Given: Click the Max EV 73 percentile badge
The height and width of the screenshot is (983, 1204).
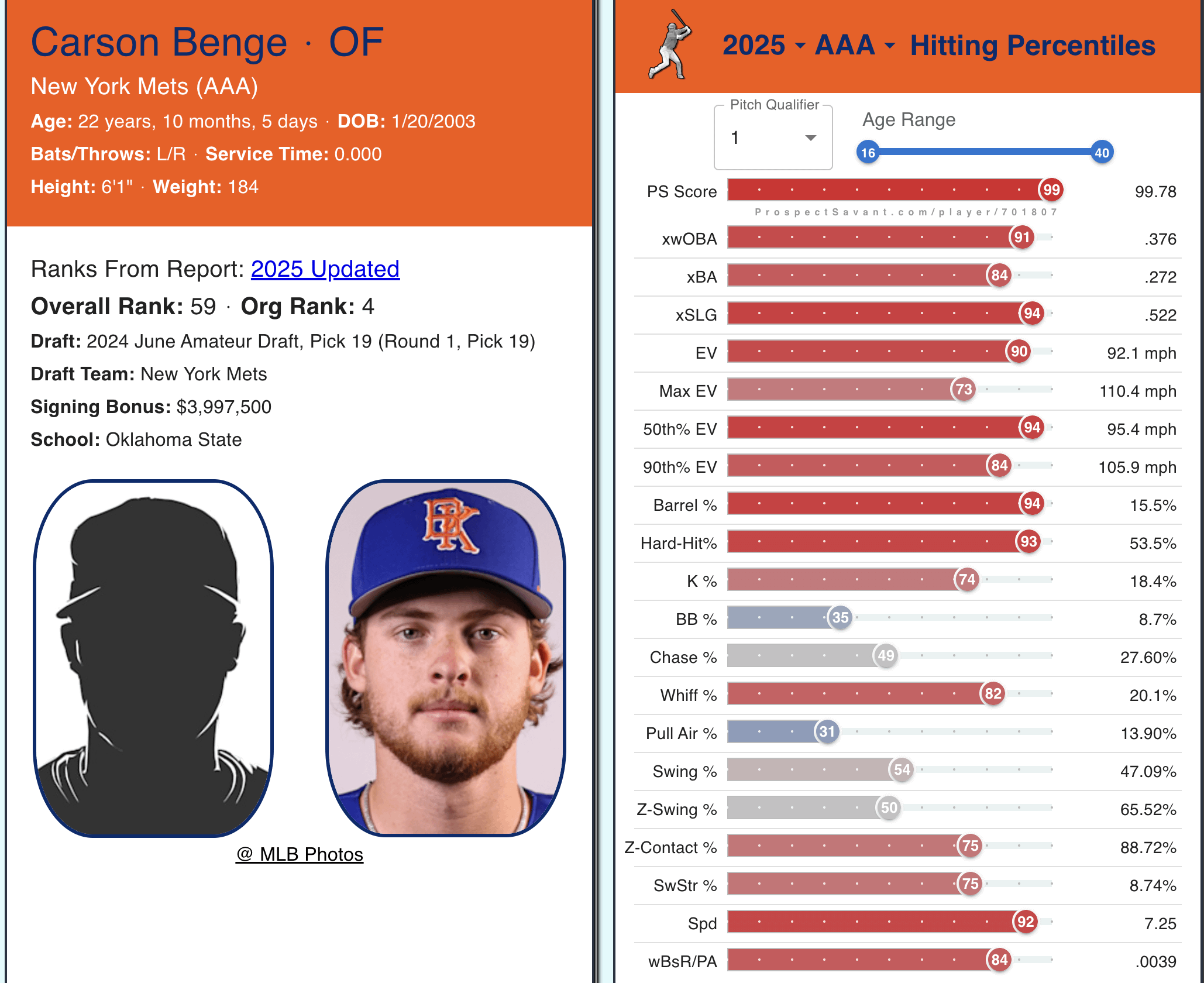Looking at the screenshot, I should (x=964, y=389).
